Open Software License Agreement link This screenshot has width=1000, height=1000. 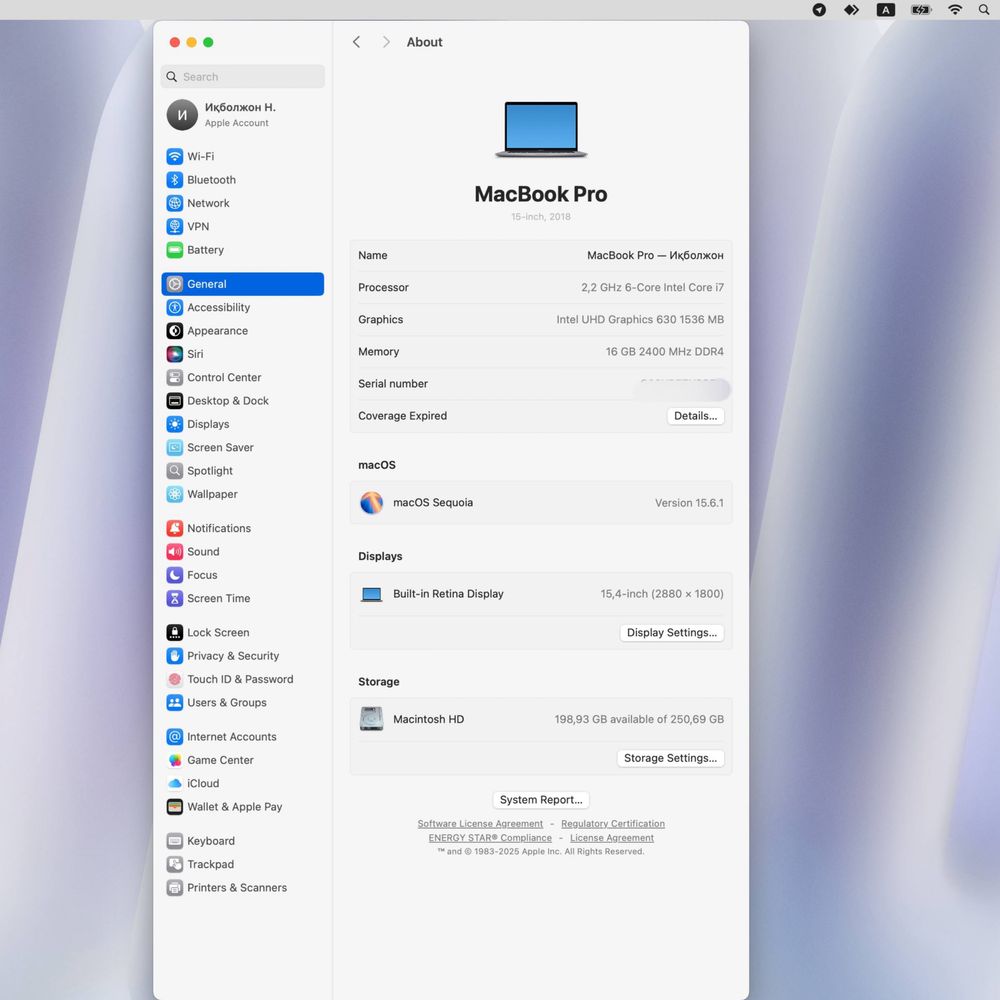480,824
